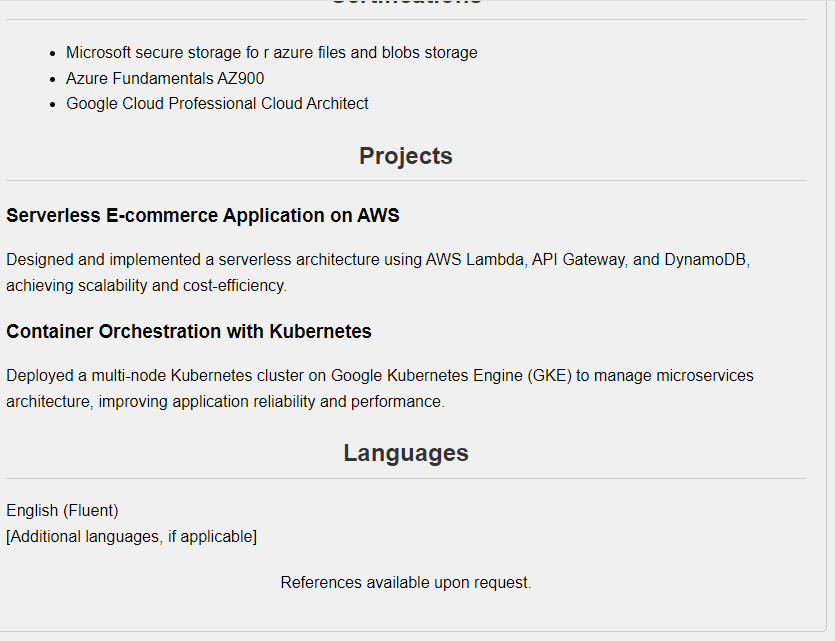This screenshot has height=641, width=835.
Task: Click the Additional languages placeholder text
Action: (131, 537)
